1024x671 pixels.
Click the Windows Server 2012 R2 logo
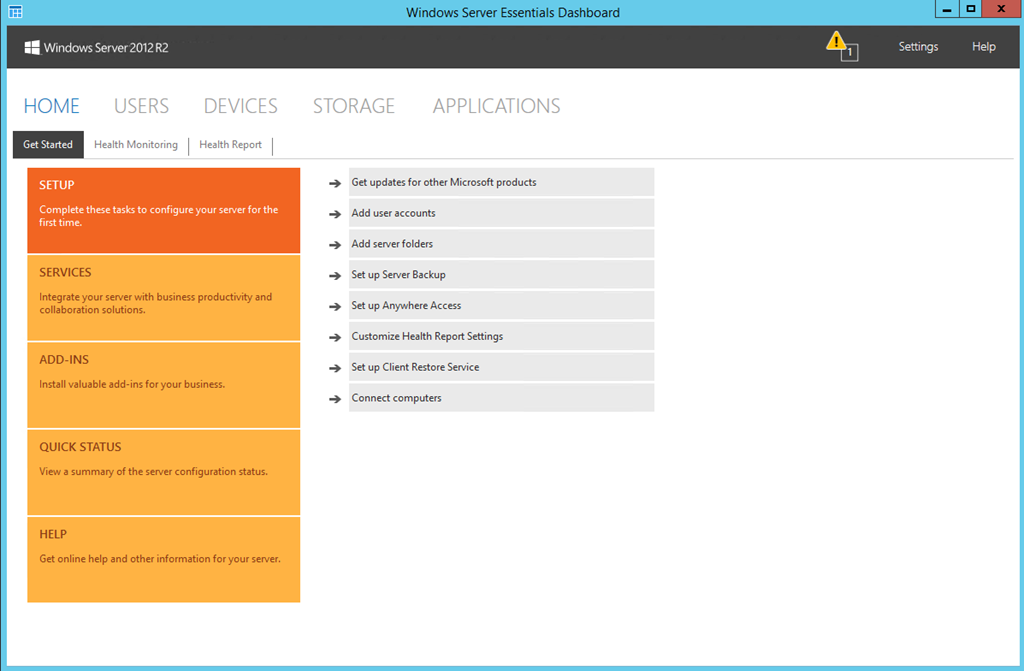click(x=97, y=48)
